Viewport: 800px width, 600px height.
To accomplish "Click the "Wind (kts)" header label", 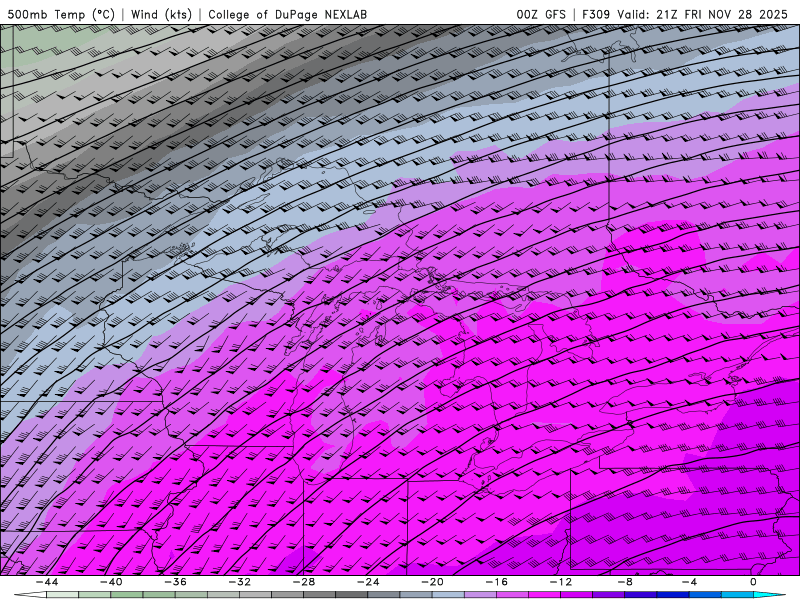I will pos(162,14).
